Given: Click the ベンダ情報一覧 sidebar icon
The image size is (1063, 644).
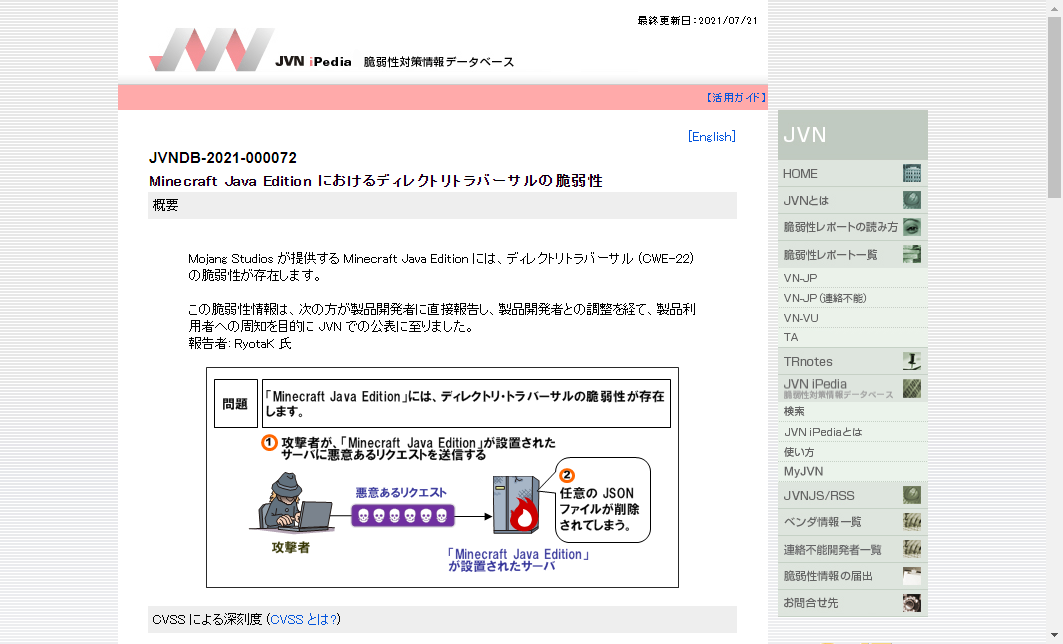Looking at the screenshot, I should pos(910,521).
